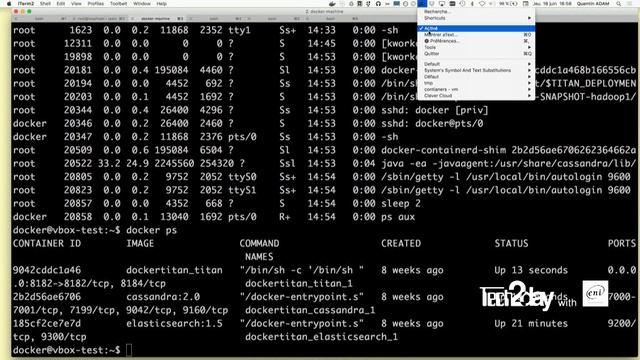
Task: Click the AirPlay display icon
Action: click(442, 4)
